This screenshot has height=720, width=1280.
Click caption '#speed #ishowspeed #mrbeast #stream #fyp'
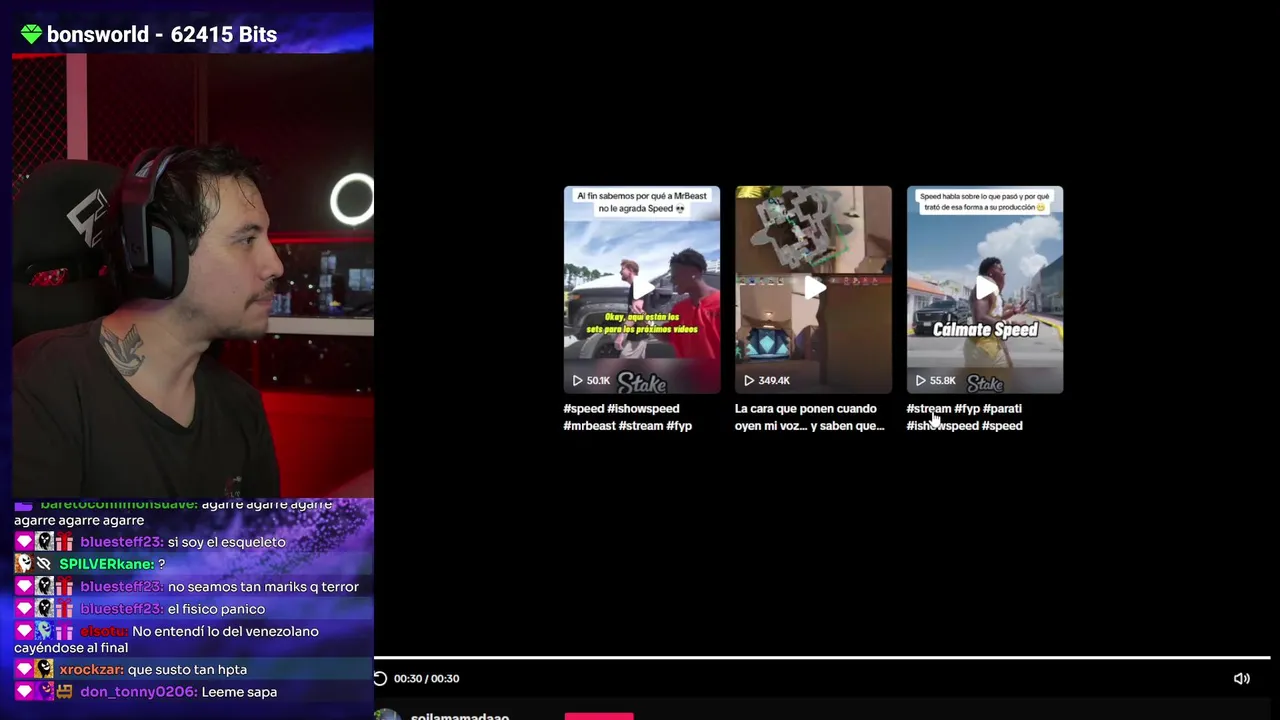point(627,417)
